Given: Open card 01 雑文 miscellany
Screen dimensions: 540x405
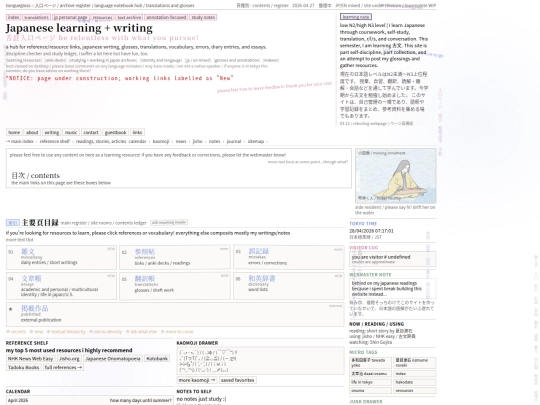Looking at the screenshot, I should pos(61,257).
